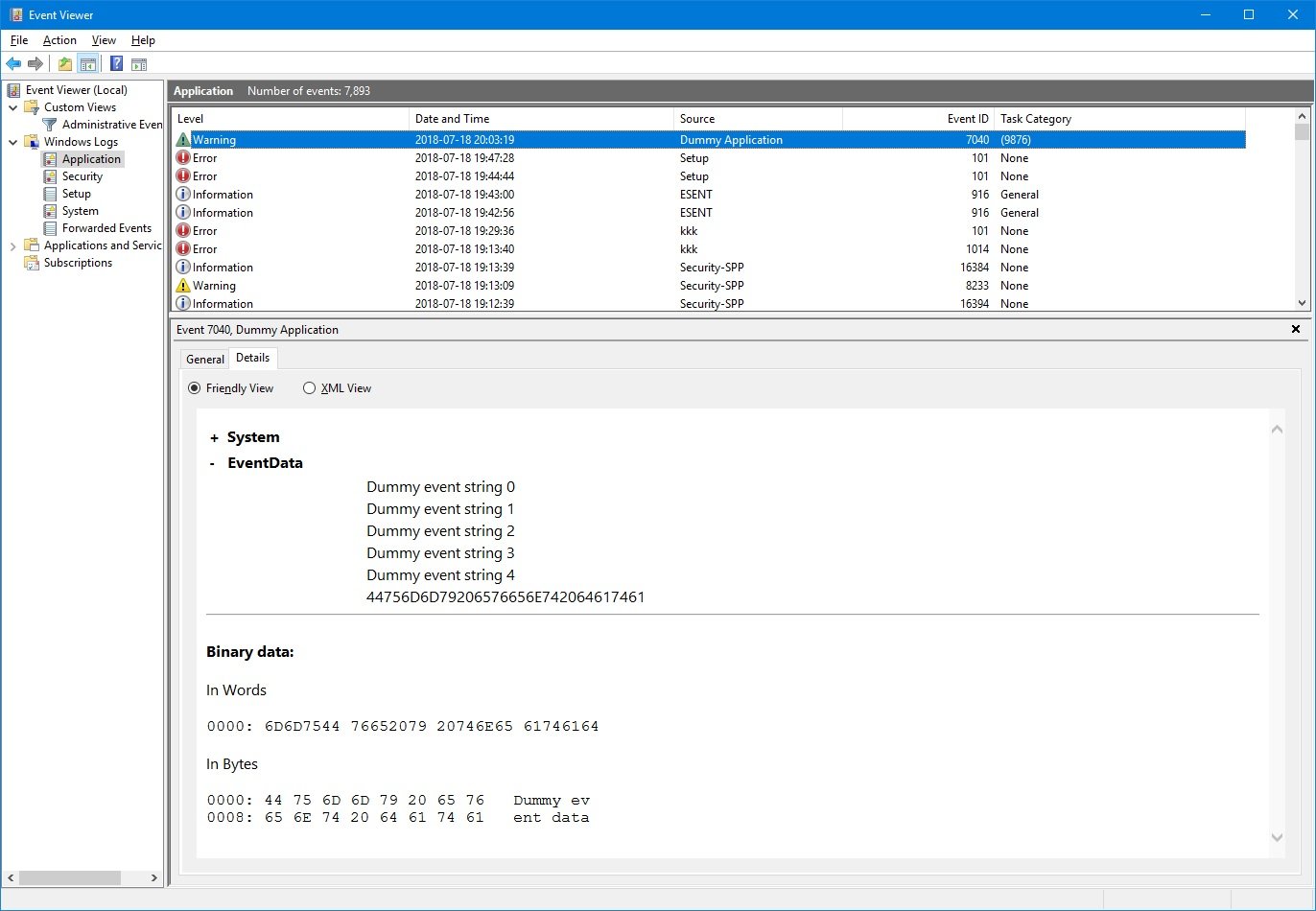Expand Applications and Services Logs node

click(x=13, y=246)
